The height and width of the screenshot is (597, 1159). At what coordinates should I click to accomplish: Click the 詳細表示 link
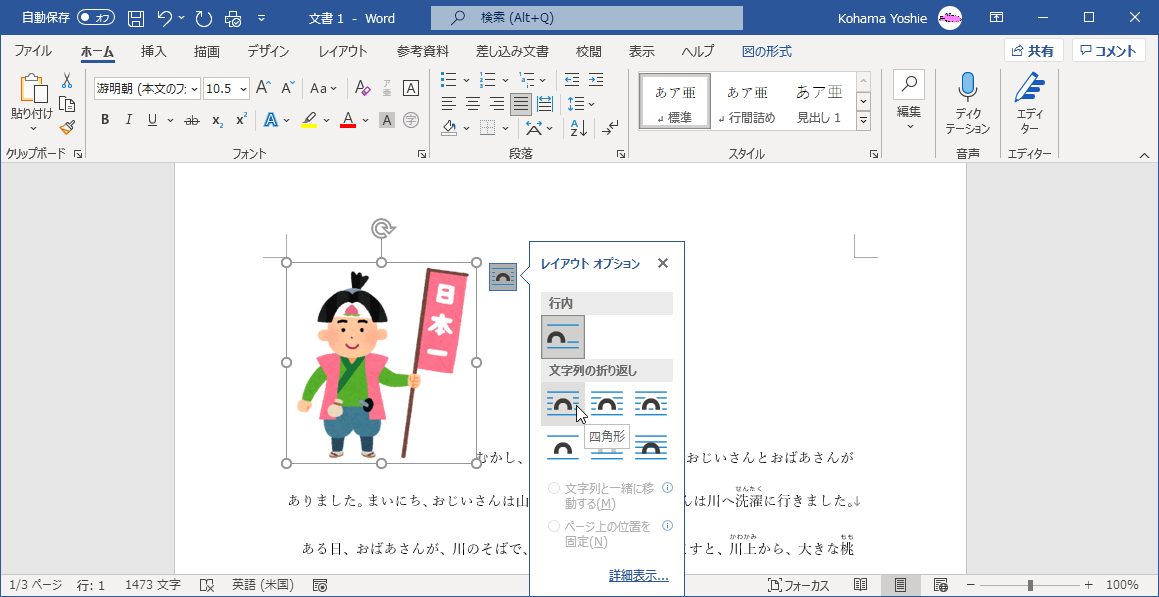[x=639, y=575]
